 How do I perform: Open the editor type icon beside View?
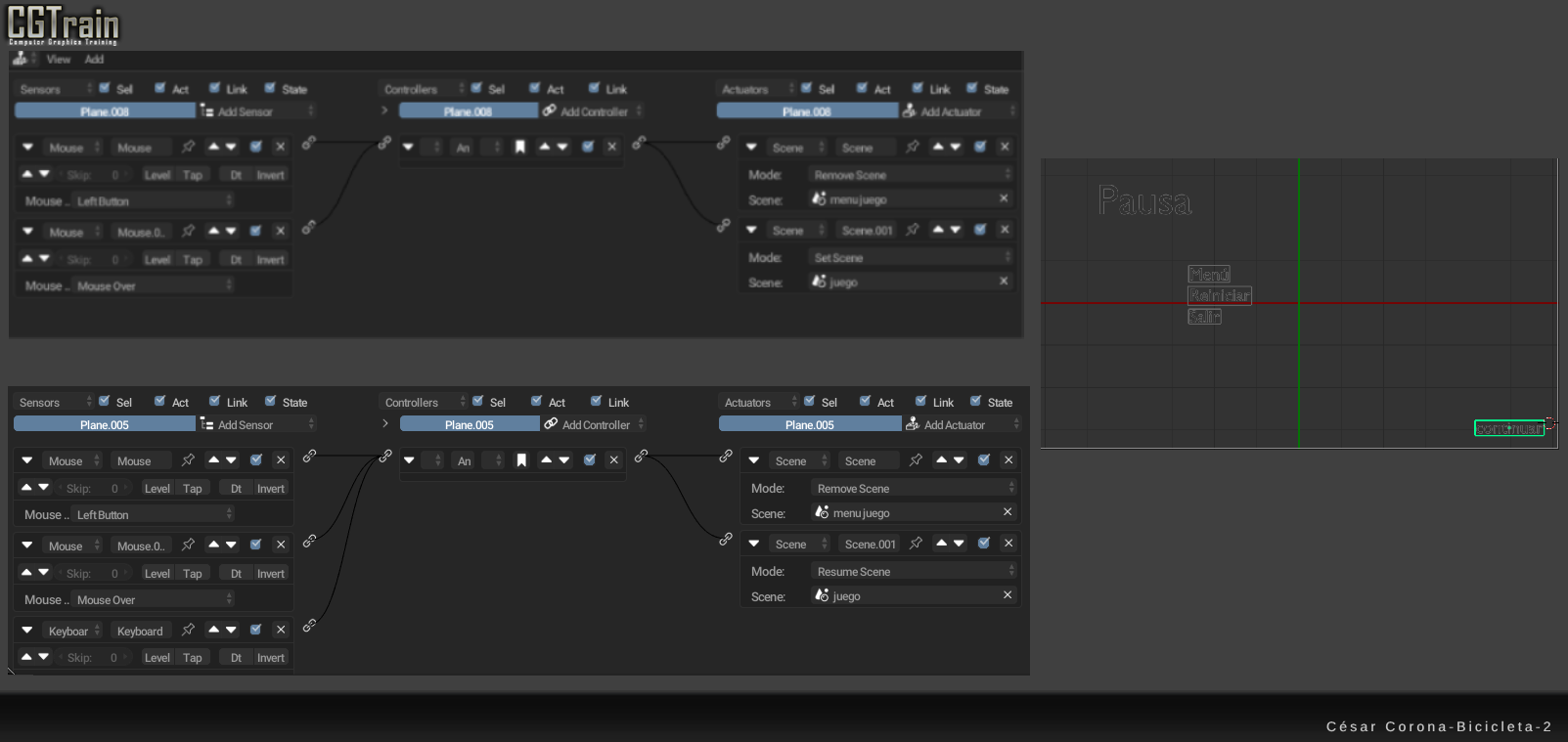pyautogui.click(x=22, y=60)
